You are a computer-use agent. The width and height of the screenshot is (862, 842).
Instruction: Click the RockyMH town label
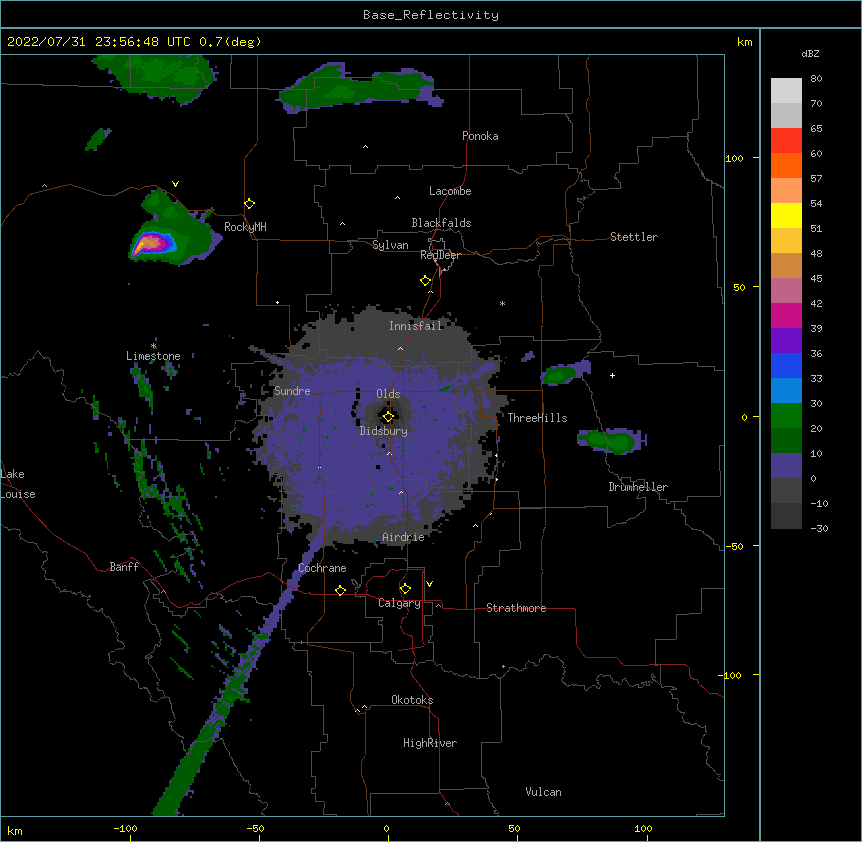(245, 227)
